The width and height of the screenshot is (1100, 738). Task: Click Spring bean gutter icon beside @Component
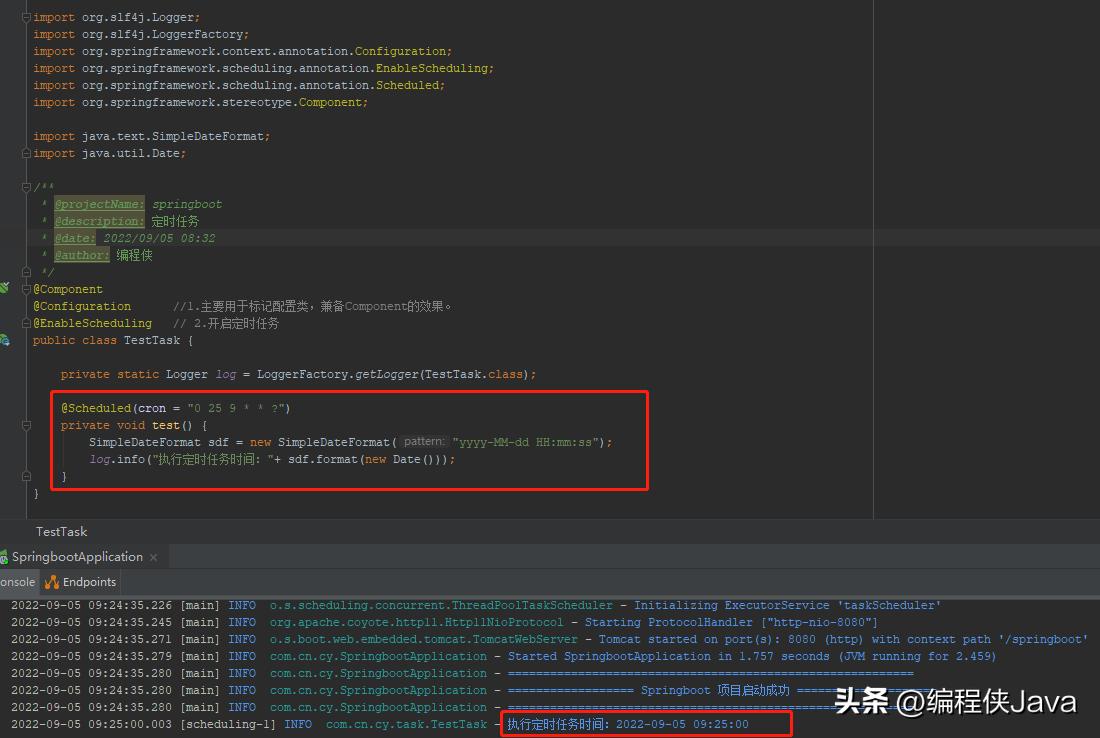pyautogui.click(x=4, y=289)
